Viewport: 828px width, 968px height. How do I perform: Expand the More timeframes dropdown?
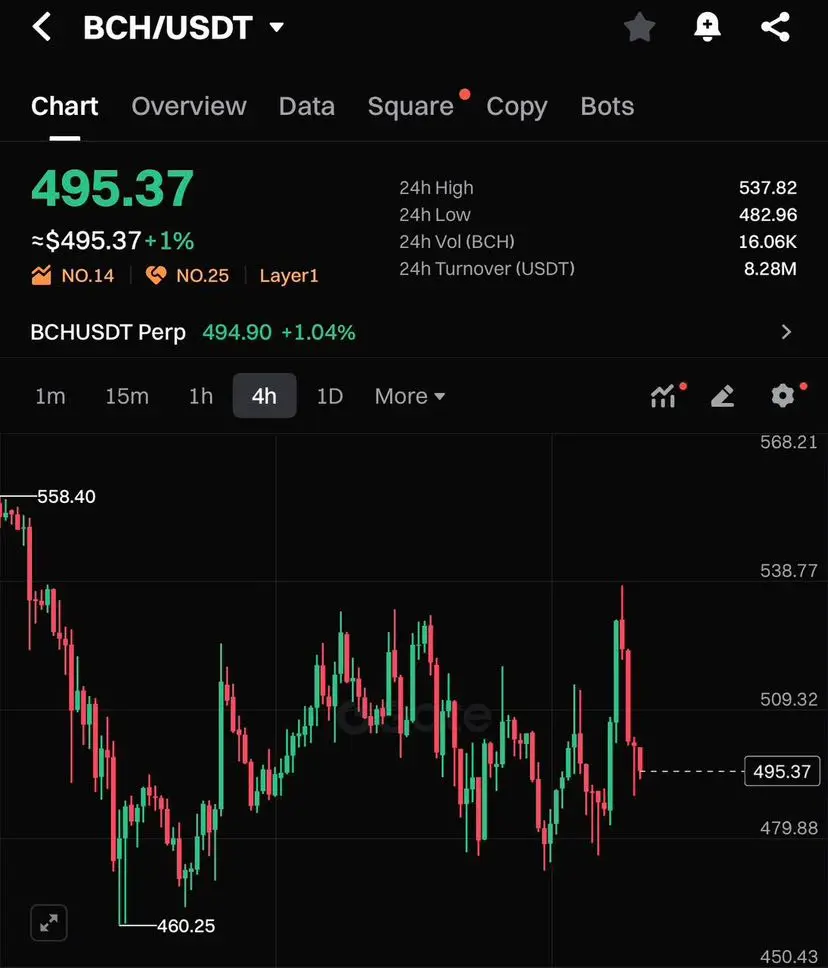click(409, 396)
